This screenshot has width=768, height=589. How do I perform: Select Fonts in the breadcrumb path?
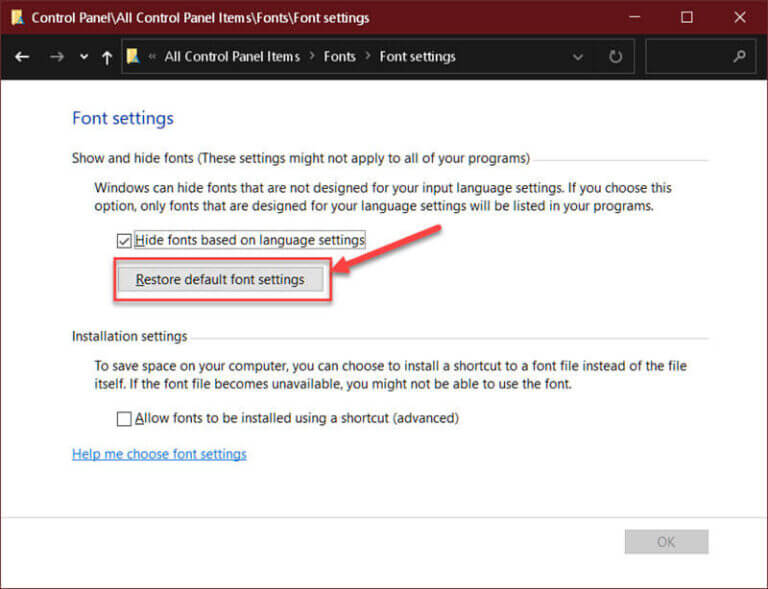tap(339, 57)
